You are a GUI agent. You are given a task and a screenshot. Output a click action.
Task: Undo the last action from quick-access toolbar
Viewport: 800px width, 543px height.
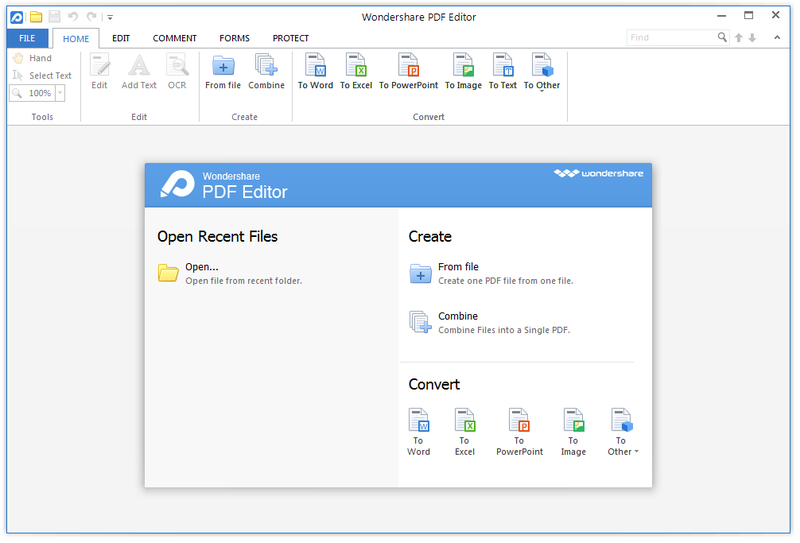(x=73, y=17)
